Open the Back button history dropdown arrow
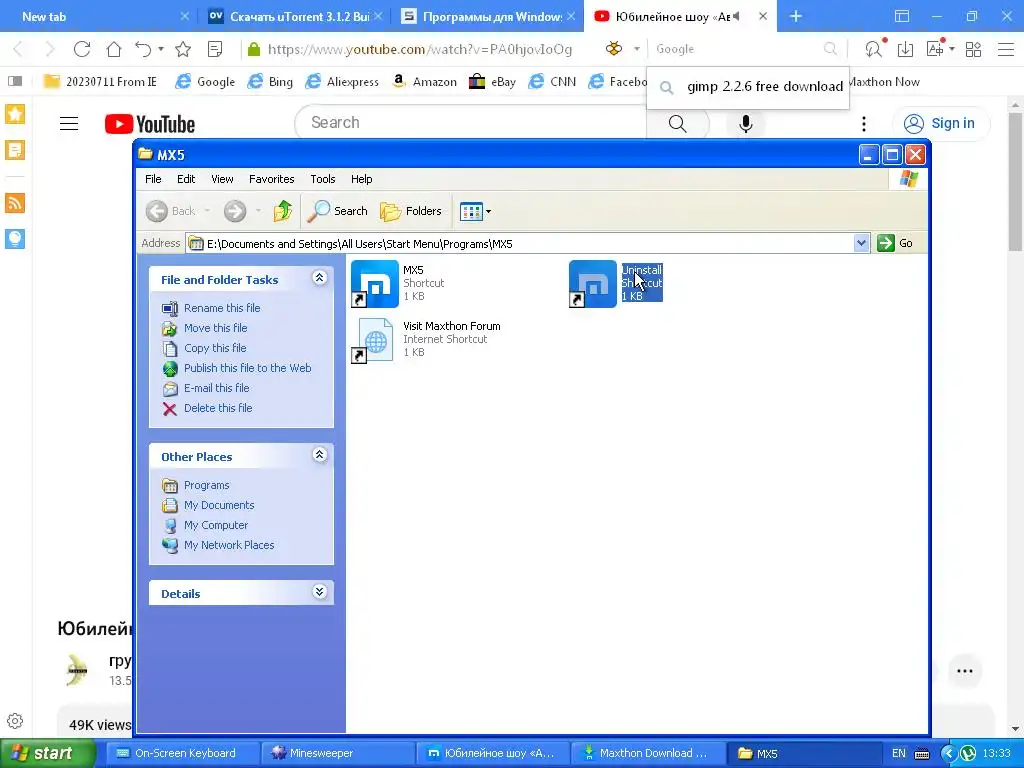This screenshot has height=768, width=1024. pos(207,211)
